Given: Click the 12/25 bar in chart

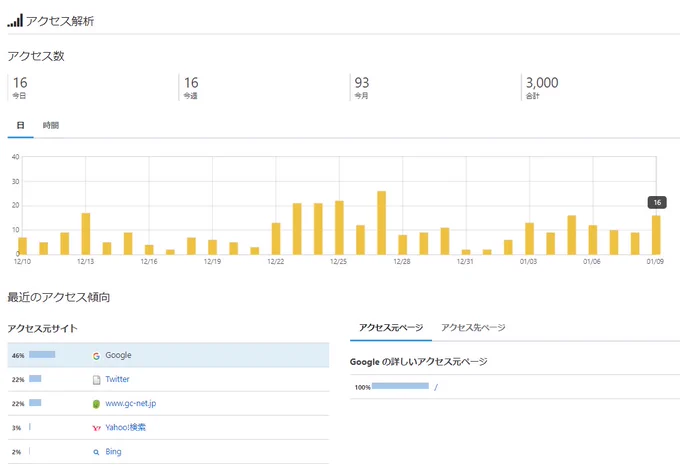Looking at the screenshot, I should click(x=339, y=228).
